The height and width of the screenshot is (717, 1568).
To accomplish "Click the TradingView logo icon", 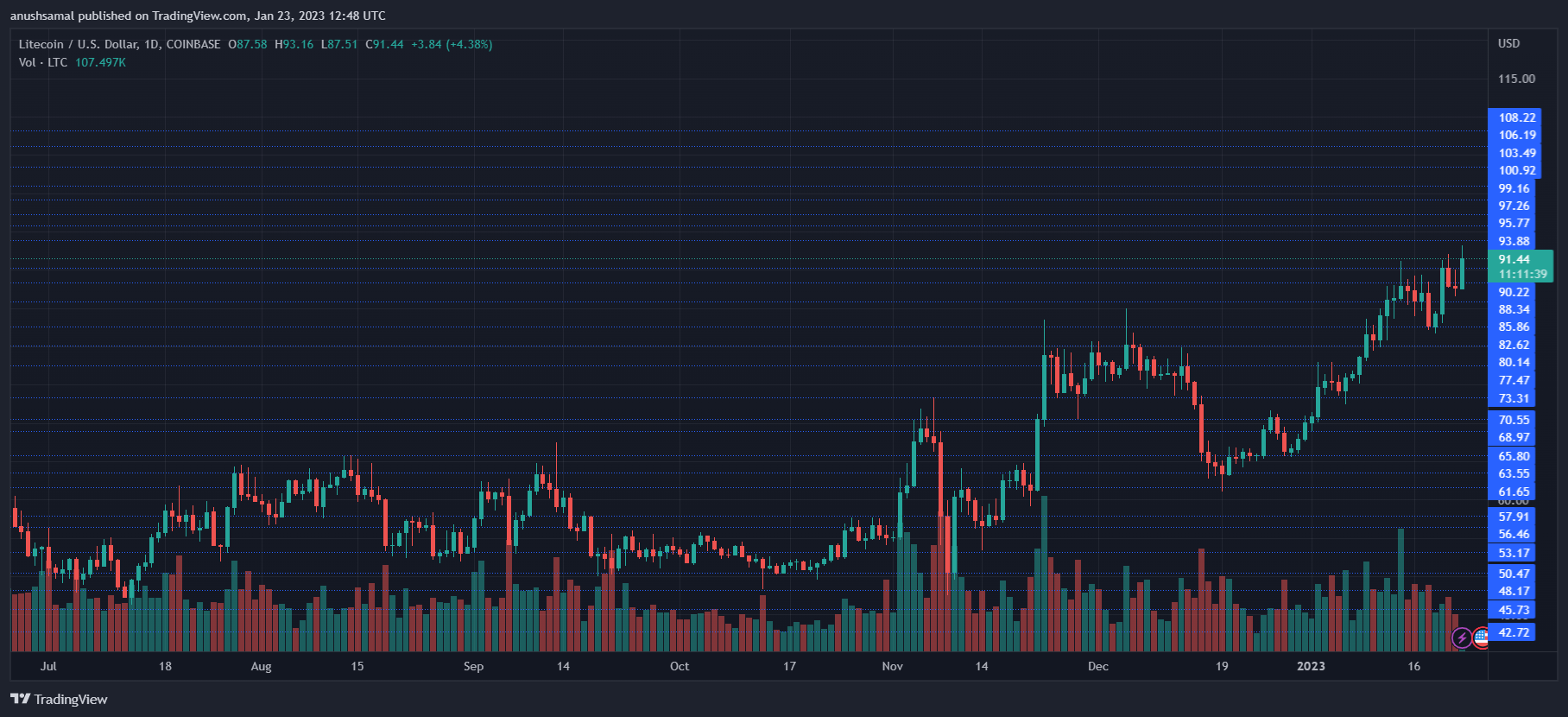I will (x=20, y=699).
